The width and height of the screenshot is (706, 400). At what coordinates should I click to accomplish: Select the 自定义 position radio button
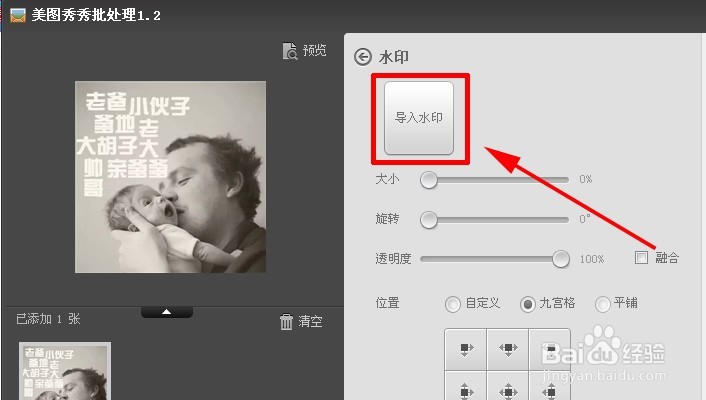pos(453,304)
